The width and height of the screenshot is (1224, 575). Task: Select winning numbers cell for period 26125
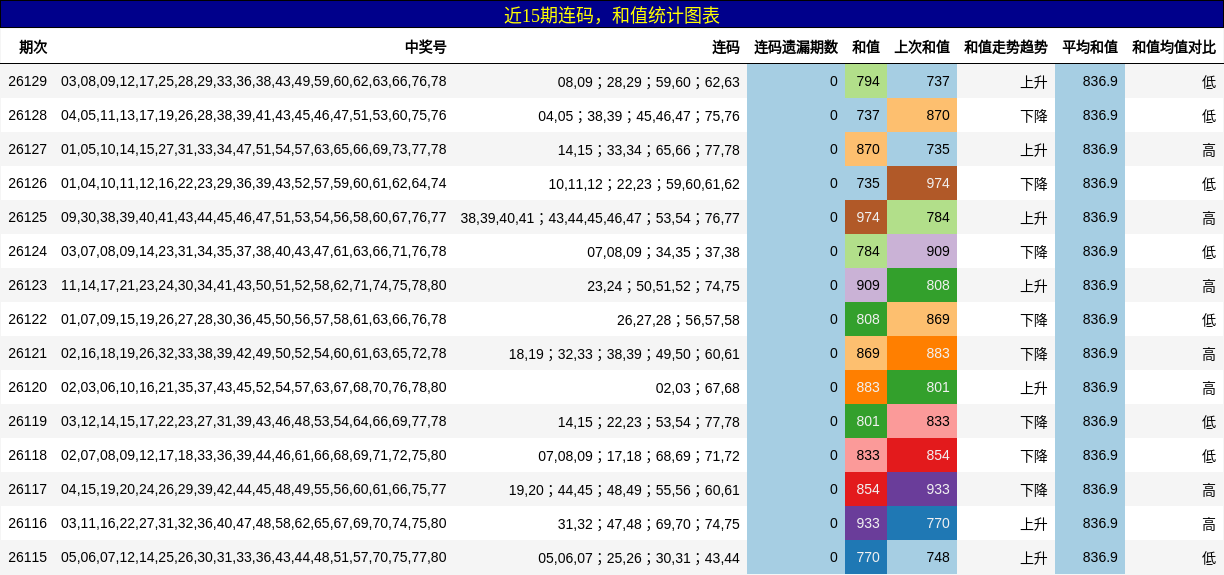(254, 217)
